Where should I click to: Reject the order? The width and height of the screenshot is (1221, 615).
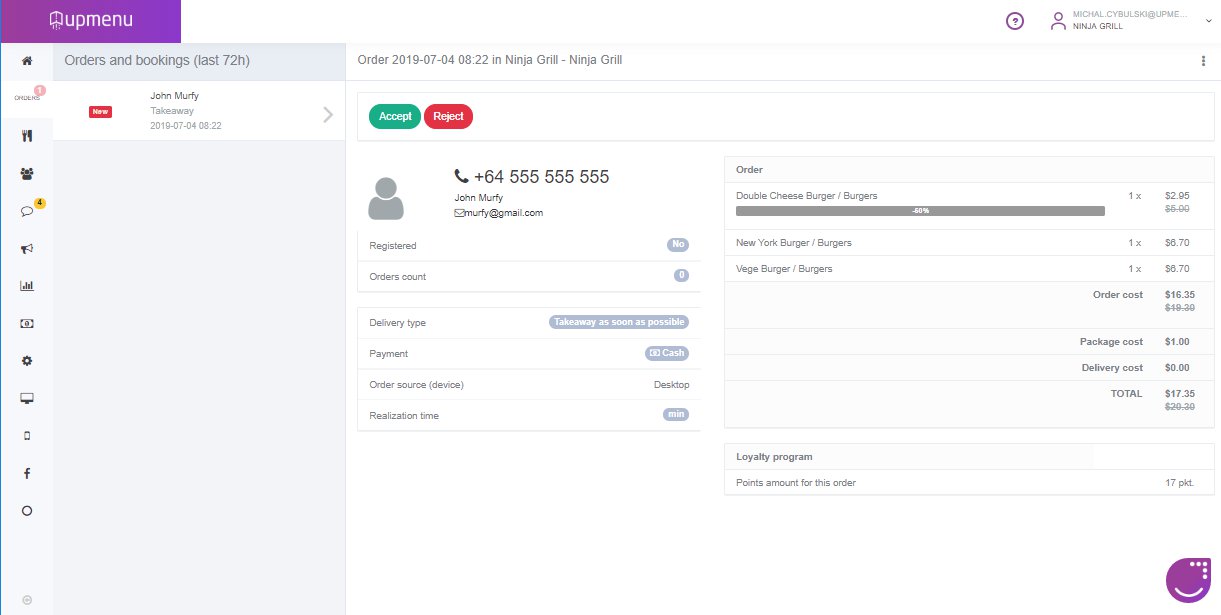[x=448, y=116]
